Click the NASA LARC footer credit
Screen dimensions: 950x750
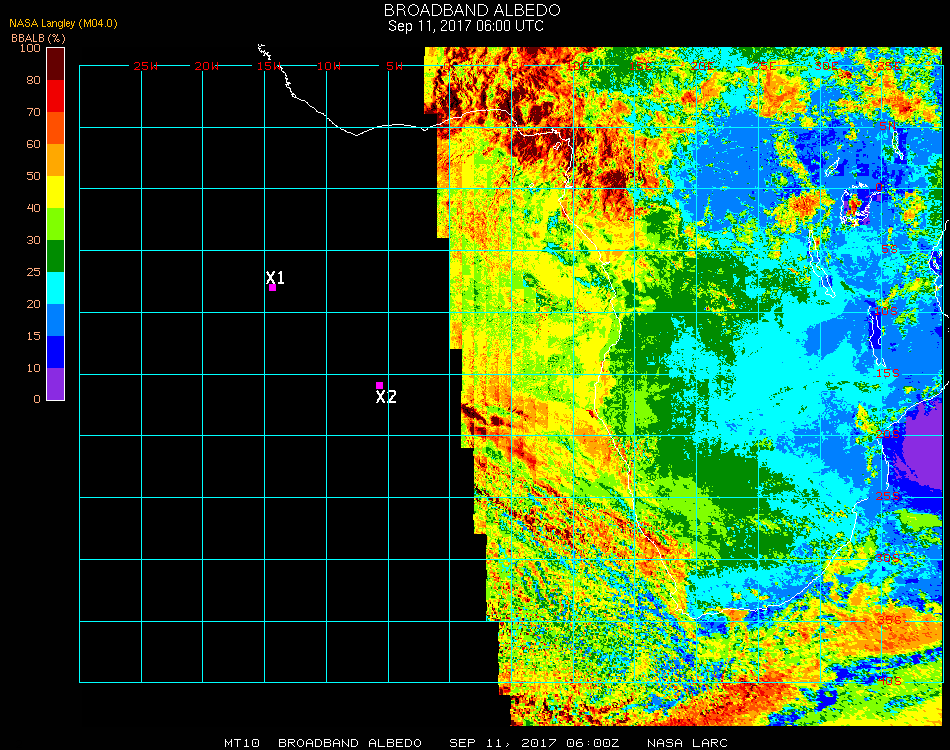(687, 743)
